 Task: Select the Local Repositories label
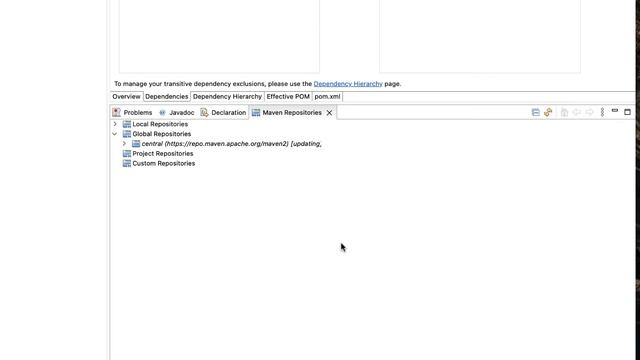point(160,124)
